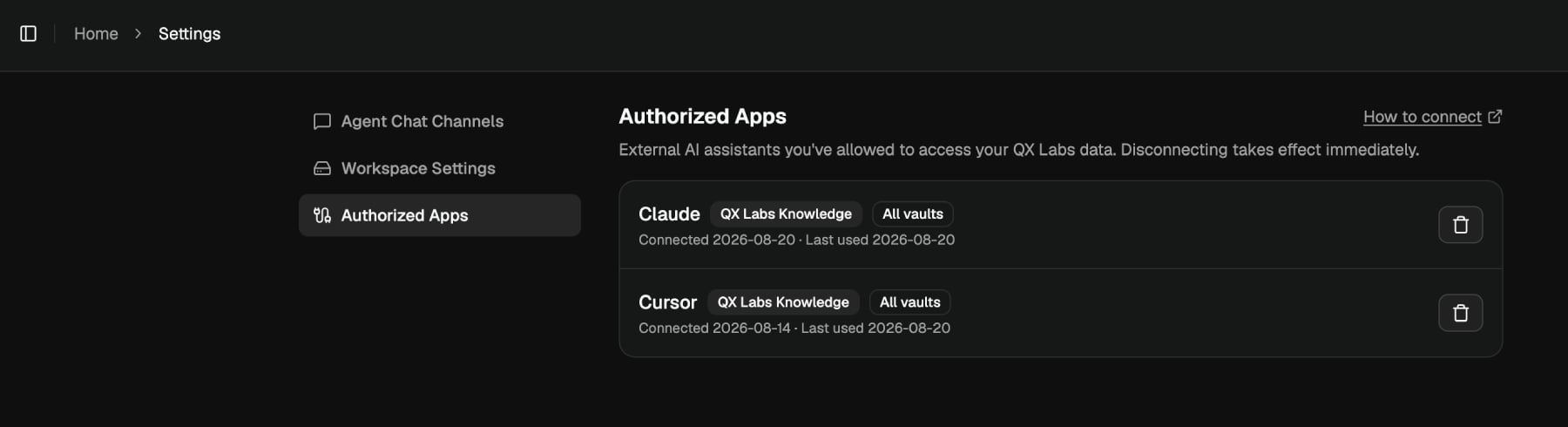This screenshot has height=427, width=1568.
Task: Click external link icon beside How to connect
Action: coord(1495,117)
